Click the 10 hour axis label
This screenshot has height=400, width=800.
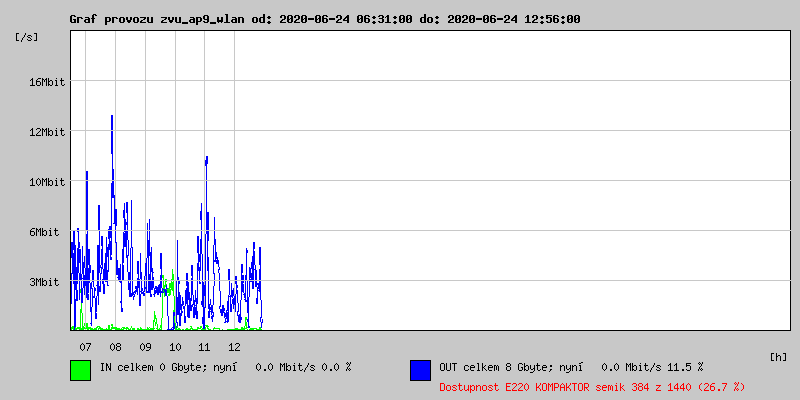tap(175, 347)
